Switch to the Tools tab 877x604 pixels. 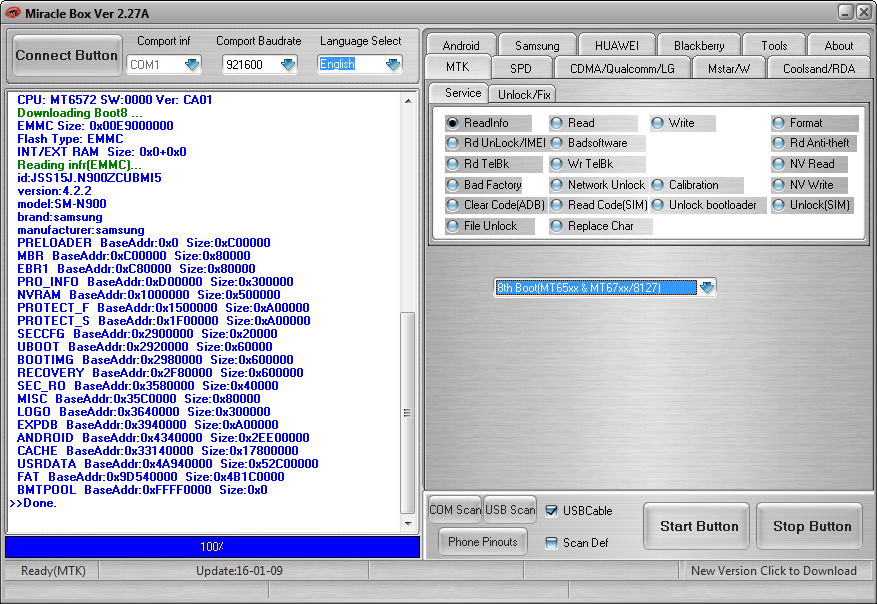click(774, 45)
